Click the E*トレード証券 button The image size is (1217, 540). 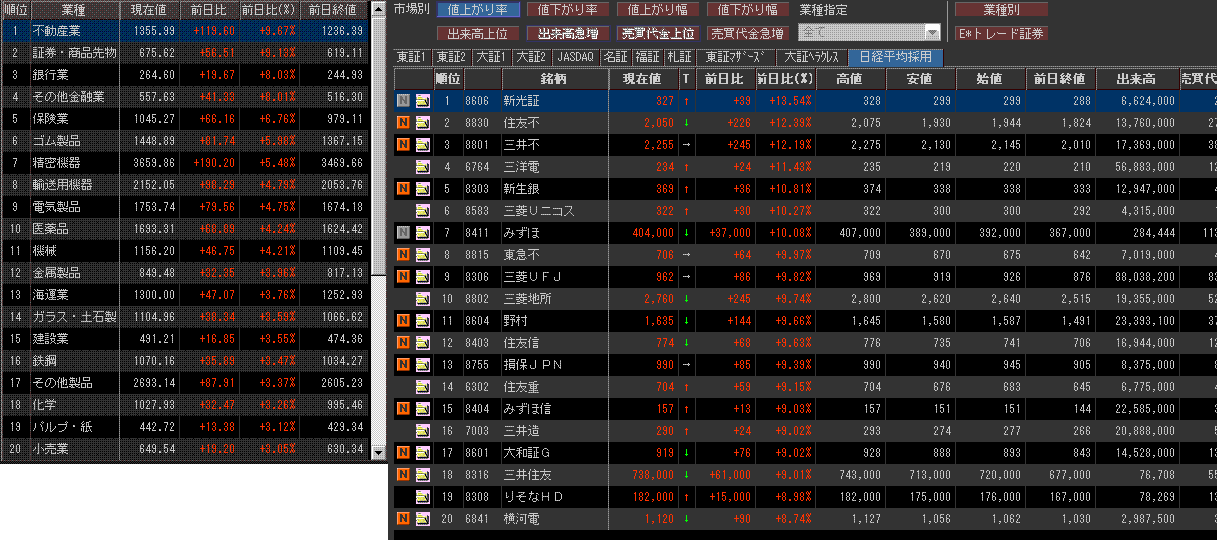coord(1001,33)
